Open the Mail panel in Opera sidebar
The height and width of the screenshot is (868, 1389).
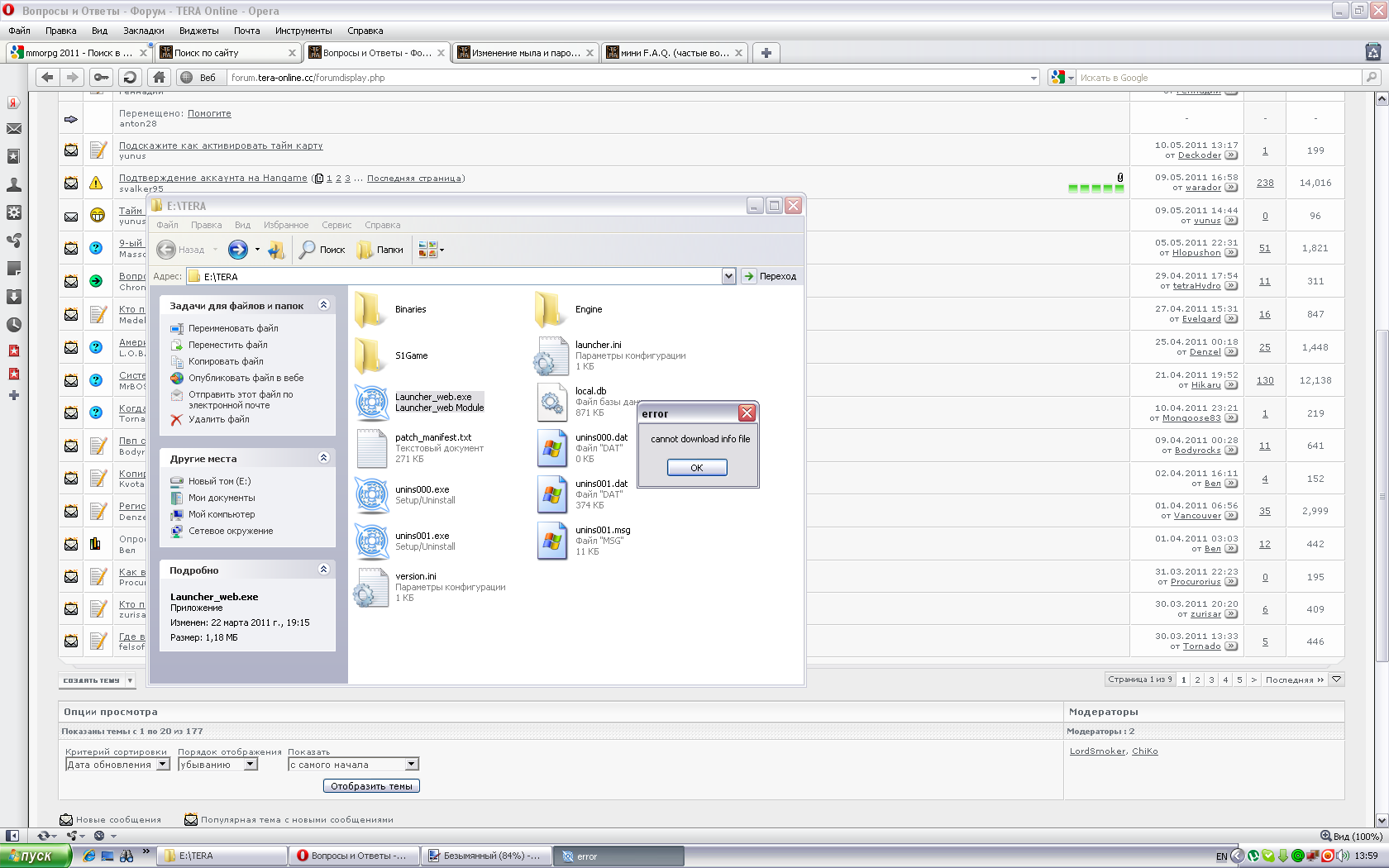pyautogui.click(x=14, y=129)
